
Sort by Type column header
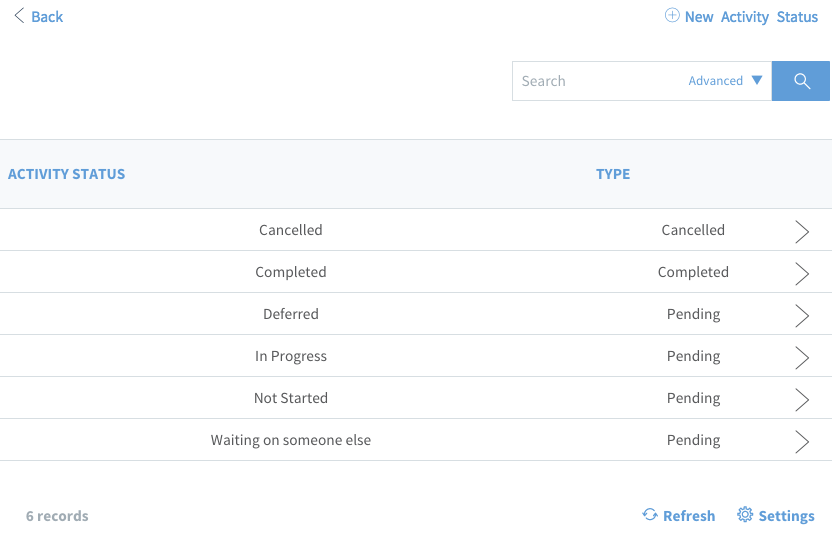coord(613,174)
